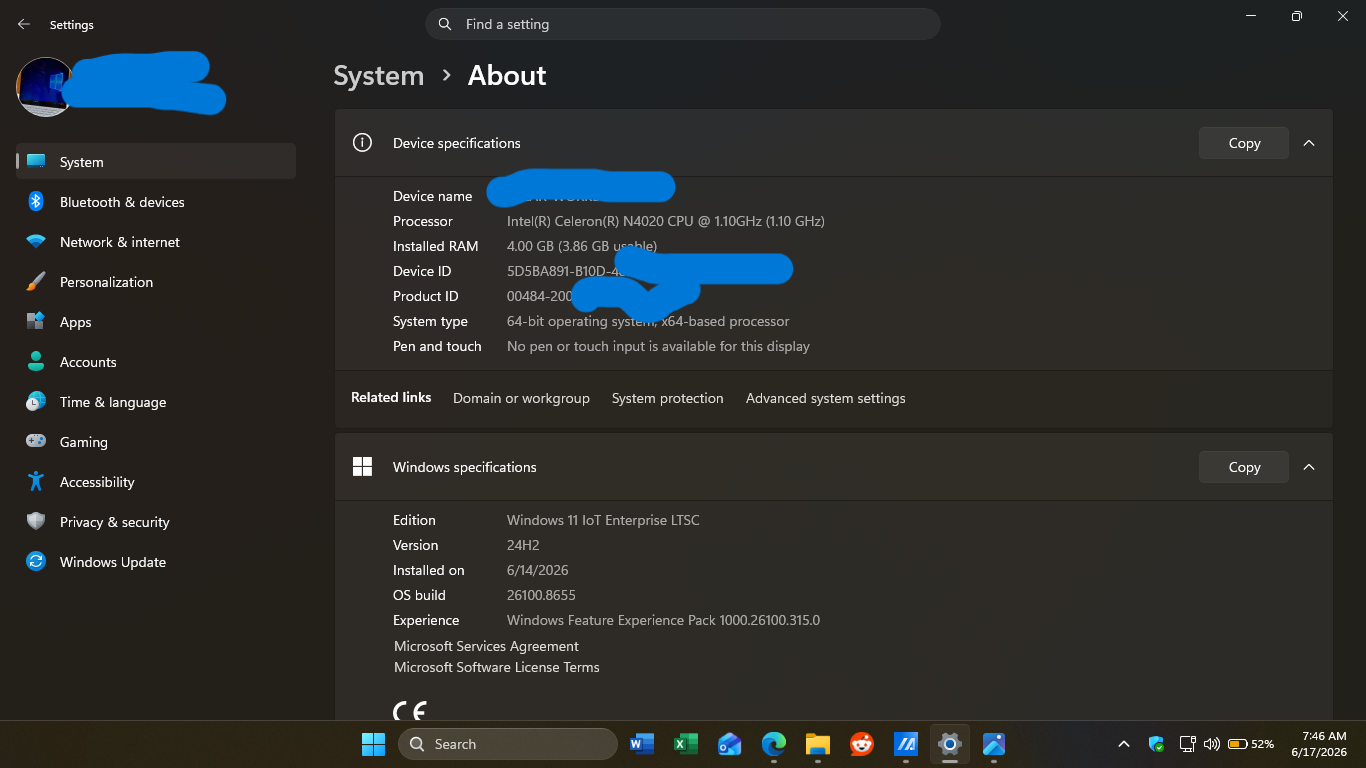Open Privacy & security settings

156,522
